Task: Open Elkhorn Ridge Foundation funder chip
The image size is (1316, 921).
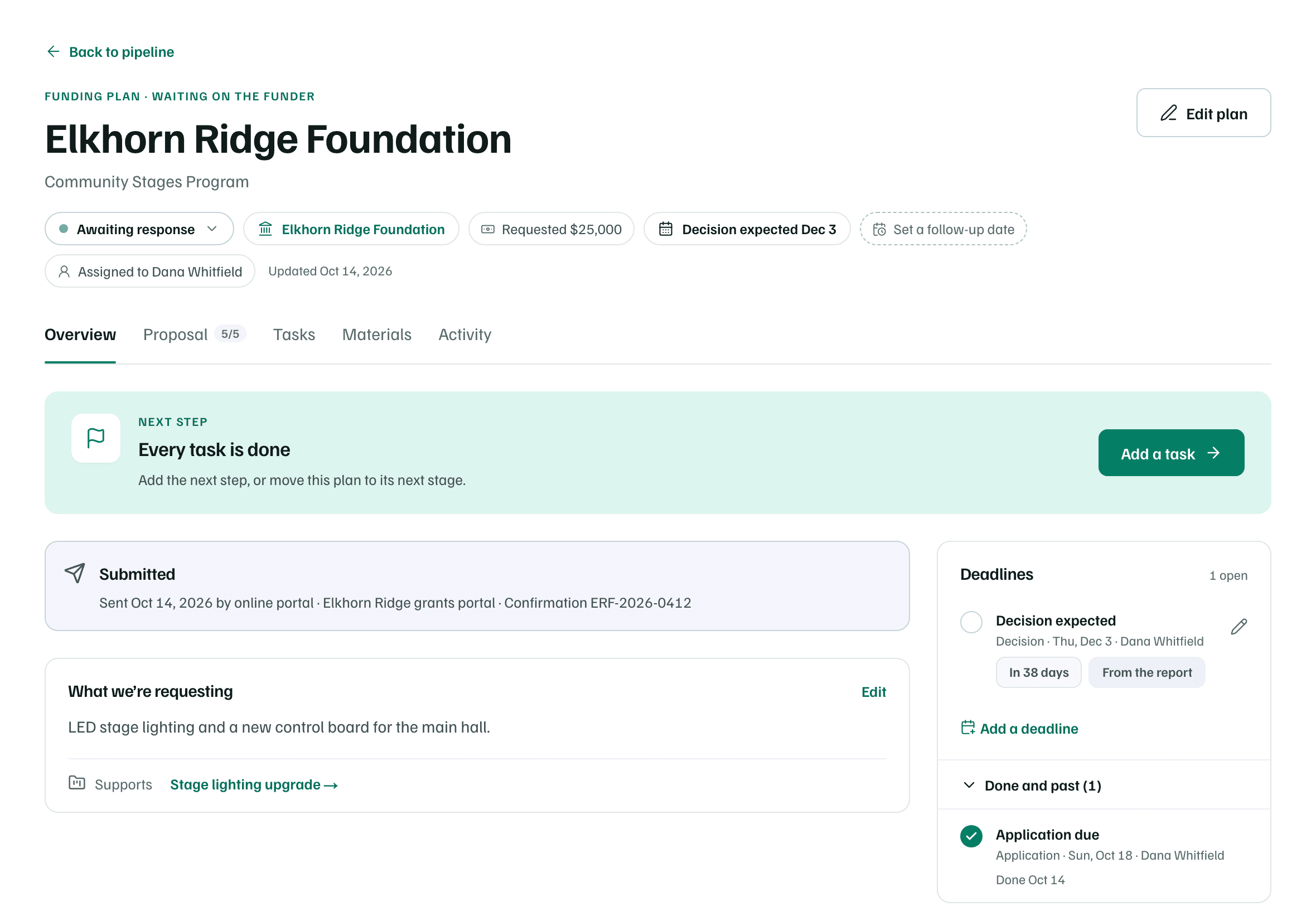Action: click(351, 229)
